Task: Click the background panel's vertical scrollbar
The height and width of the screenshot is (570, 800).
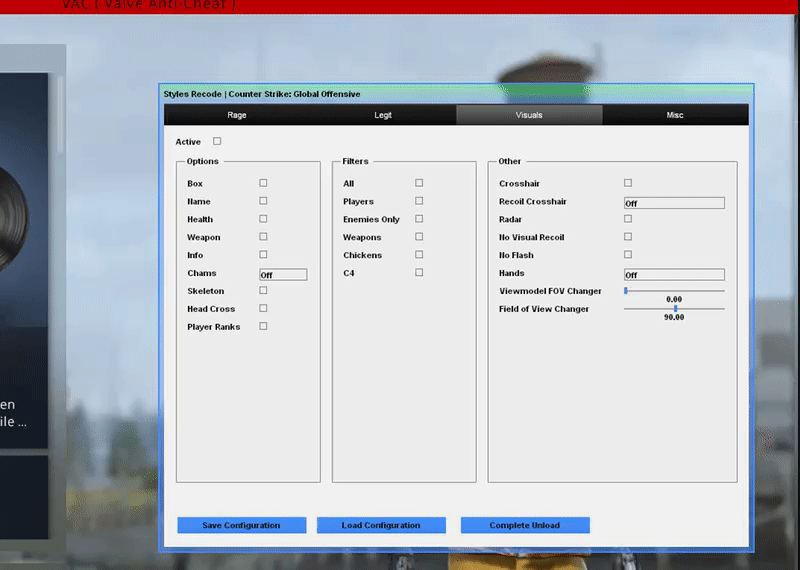Action: click(60, 113)
